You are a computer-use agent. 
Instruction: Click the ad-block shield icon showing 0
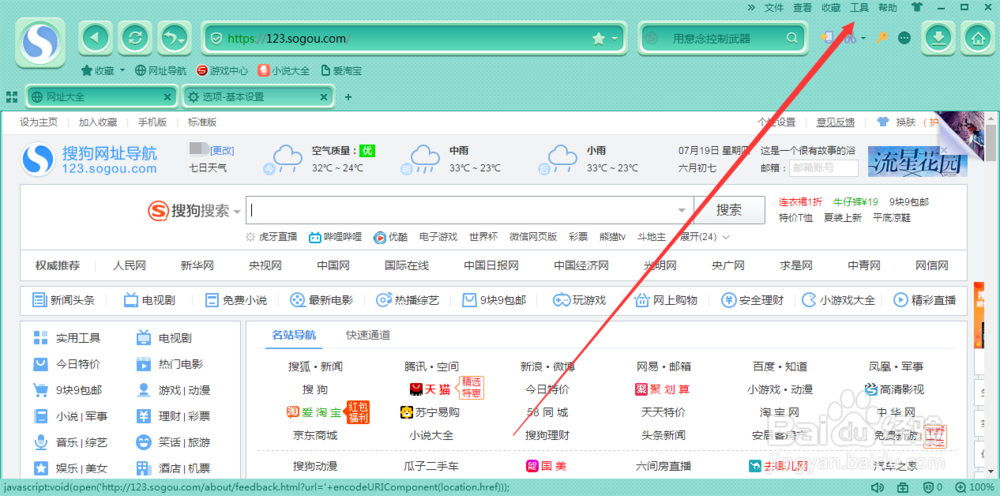[x=934, y=488]
